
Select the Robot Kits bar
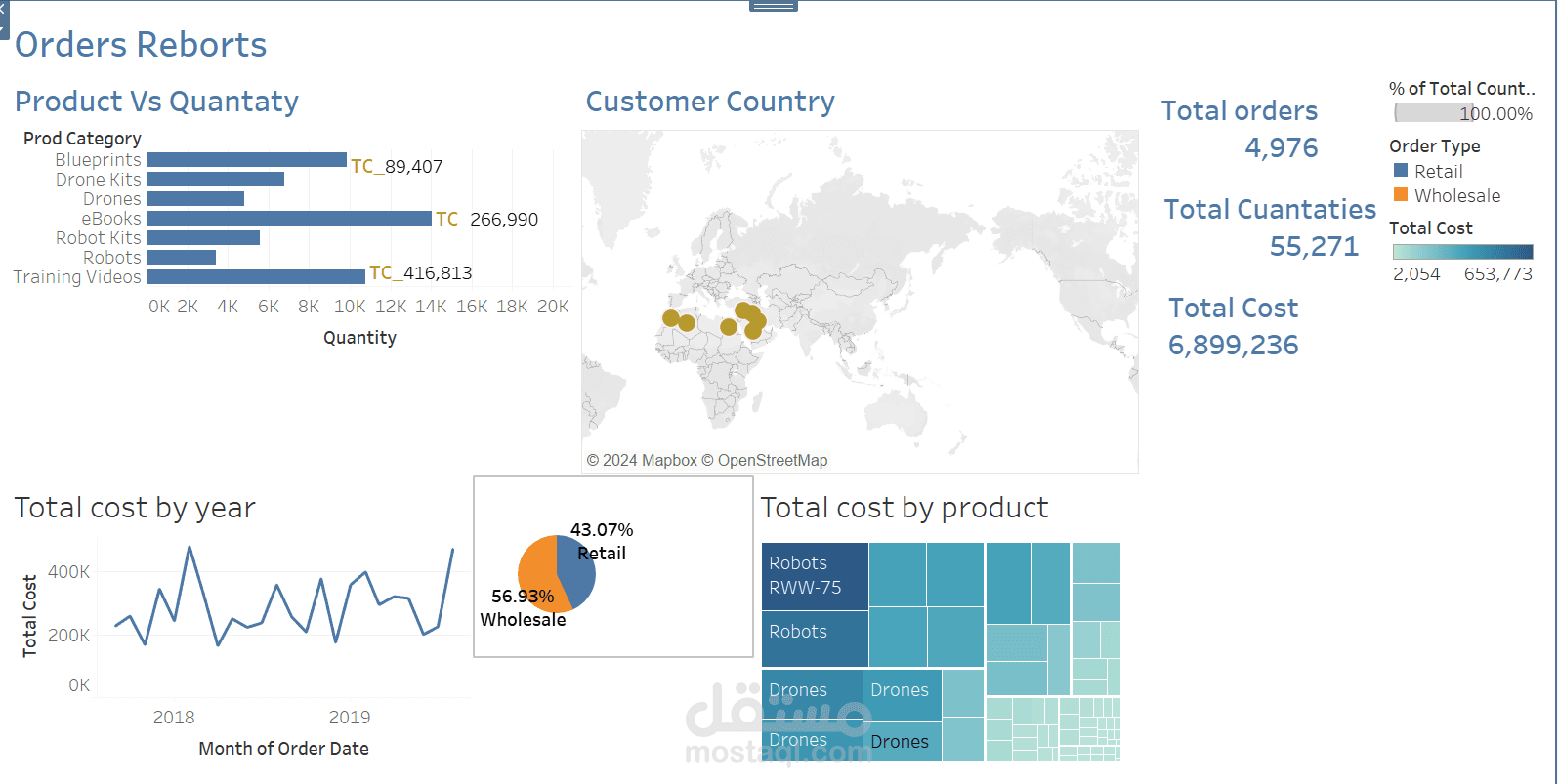pos(203,238)
